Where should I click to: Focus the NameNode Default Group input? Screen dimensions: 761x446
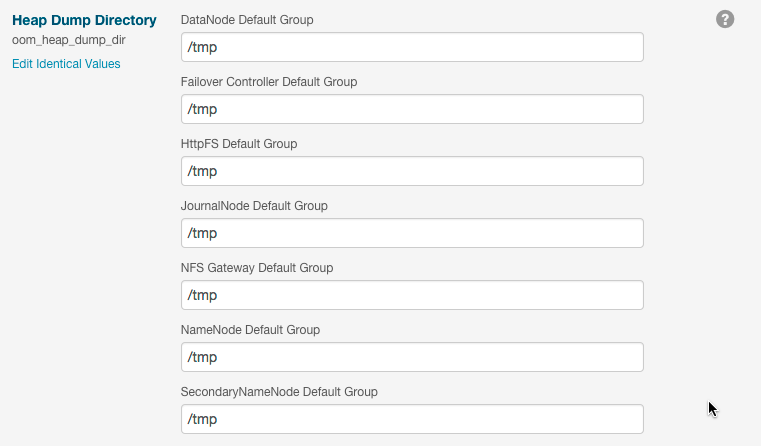point(411,357)
